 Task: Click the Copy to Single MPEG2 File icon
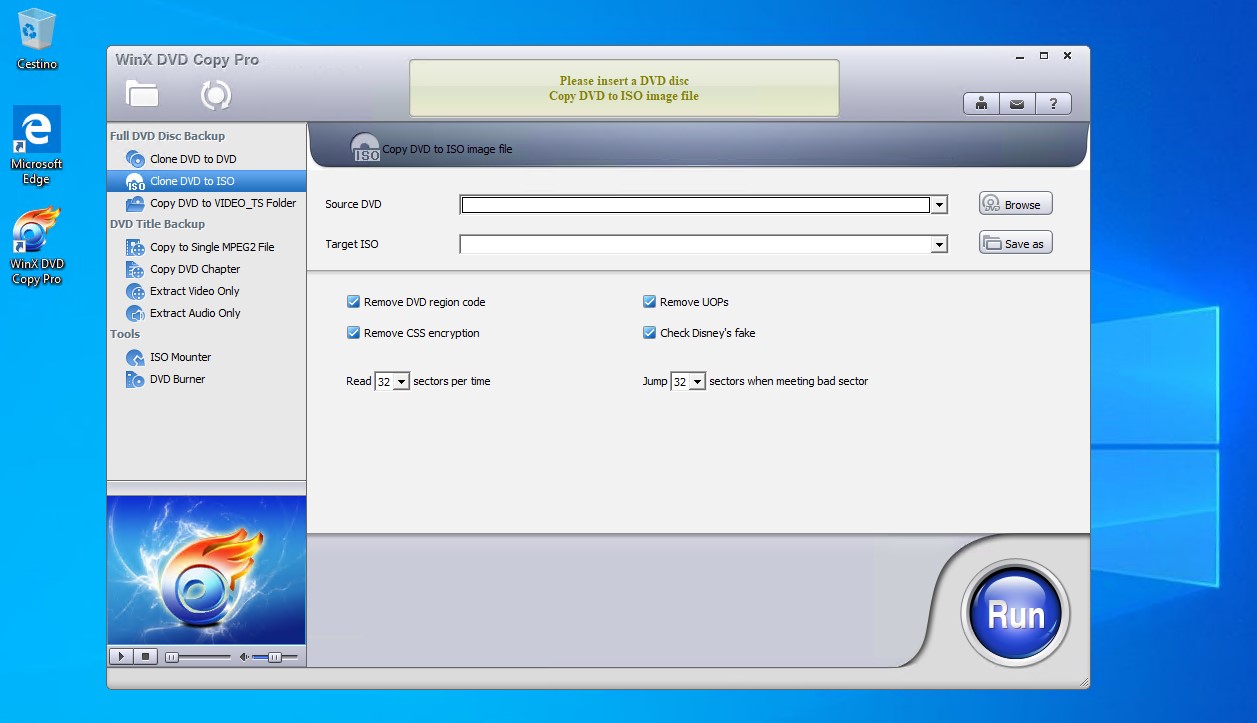pos(135,247)
